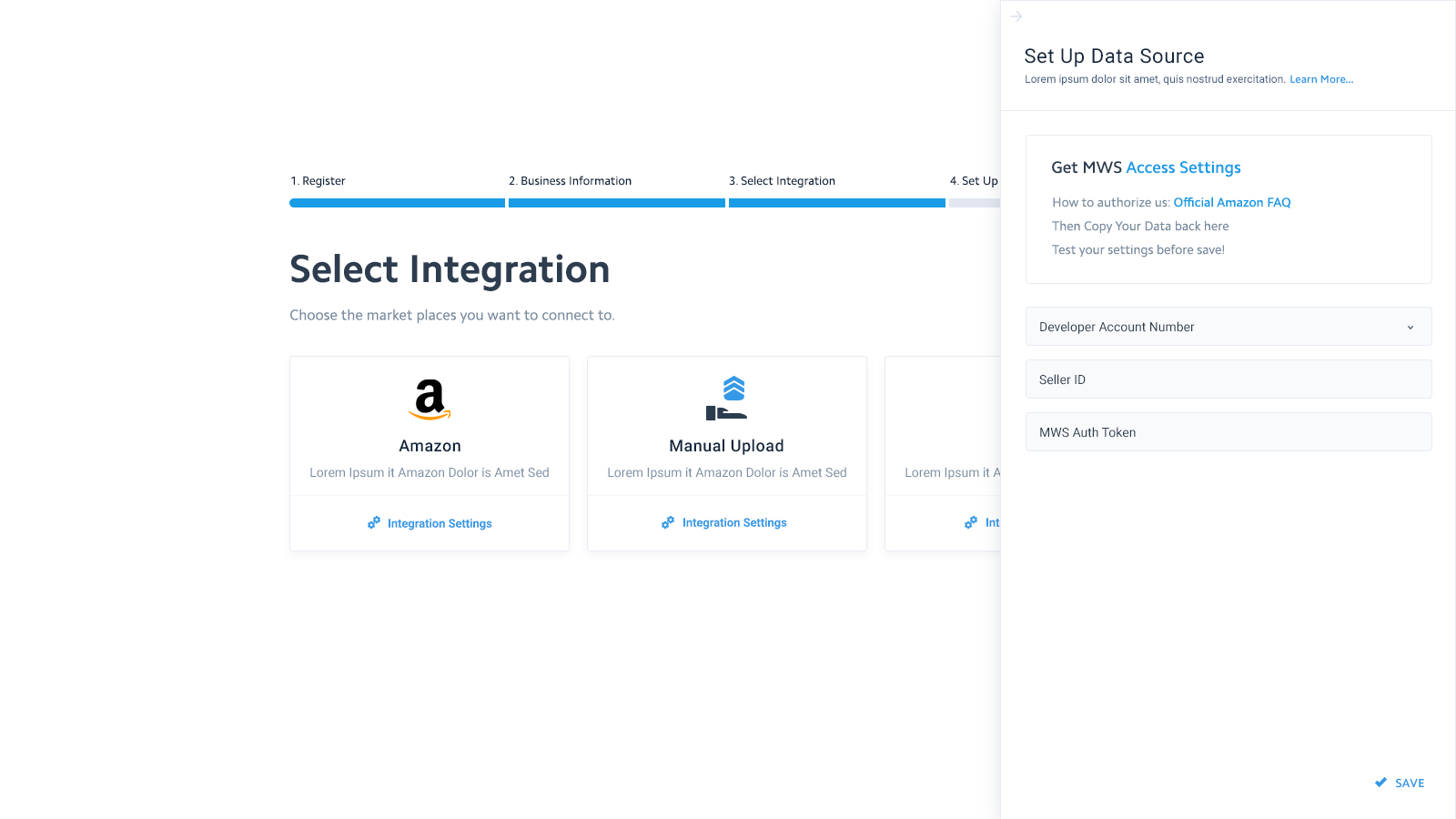Open the Official Amazon FAQ link

[x=1232, y=202]
